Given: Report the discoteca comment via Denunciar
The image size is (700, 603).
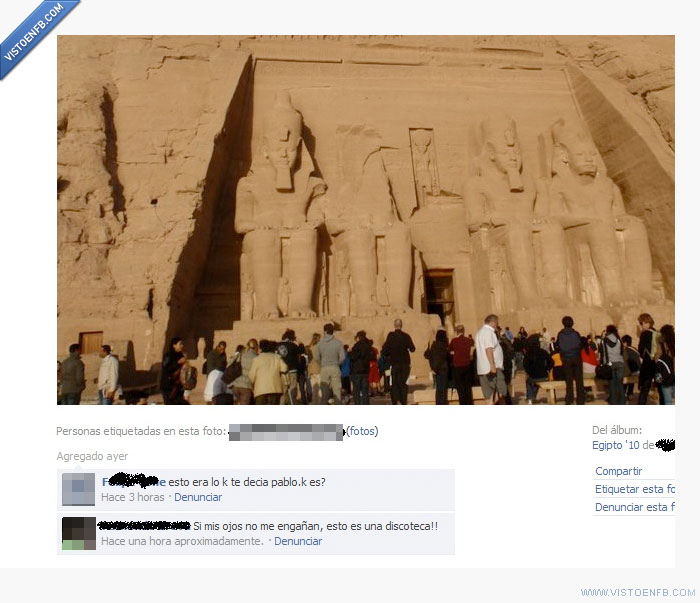Looking at the screenshot, I should click(x=298, y=541).
